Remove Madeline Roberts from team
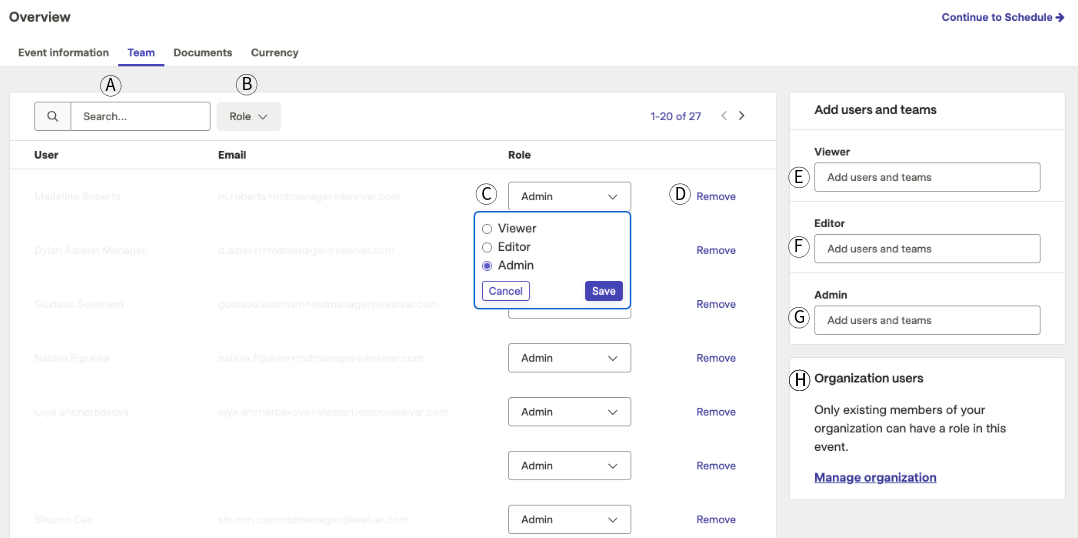The width and height of the screenshot is (1078, 538). pos(716,197)
